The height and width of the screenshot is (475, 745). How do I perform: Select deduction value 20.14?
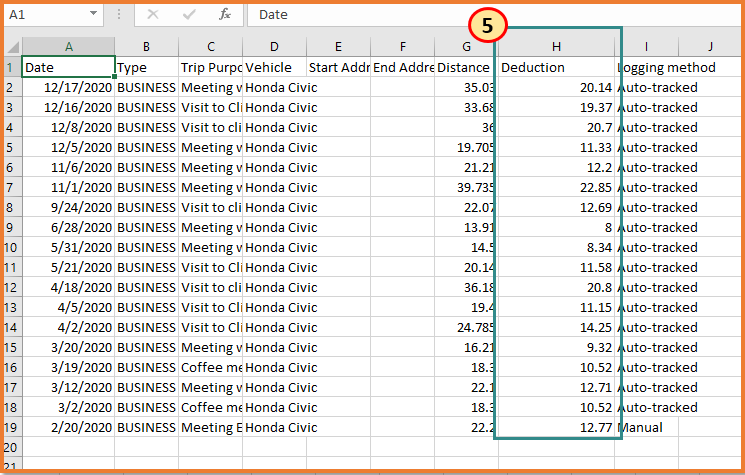coord(556,87)
